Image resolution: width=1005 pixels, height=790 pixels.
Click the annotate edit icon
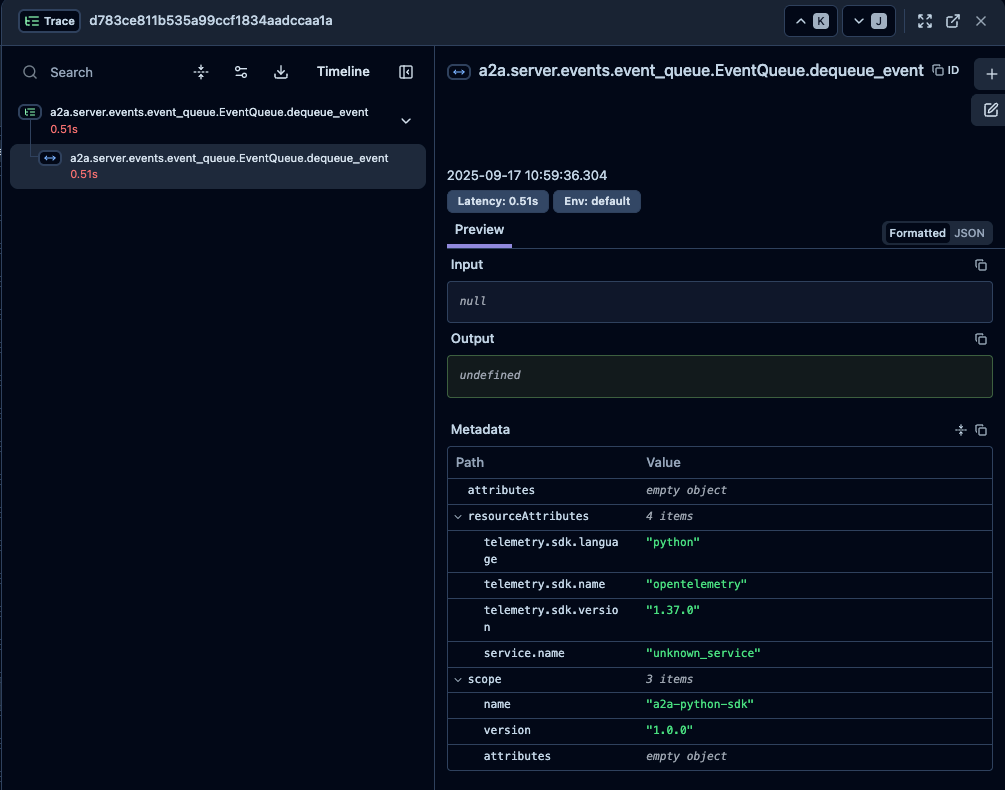[x=991, y=110]
